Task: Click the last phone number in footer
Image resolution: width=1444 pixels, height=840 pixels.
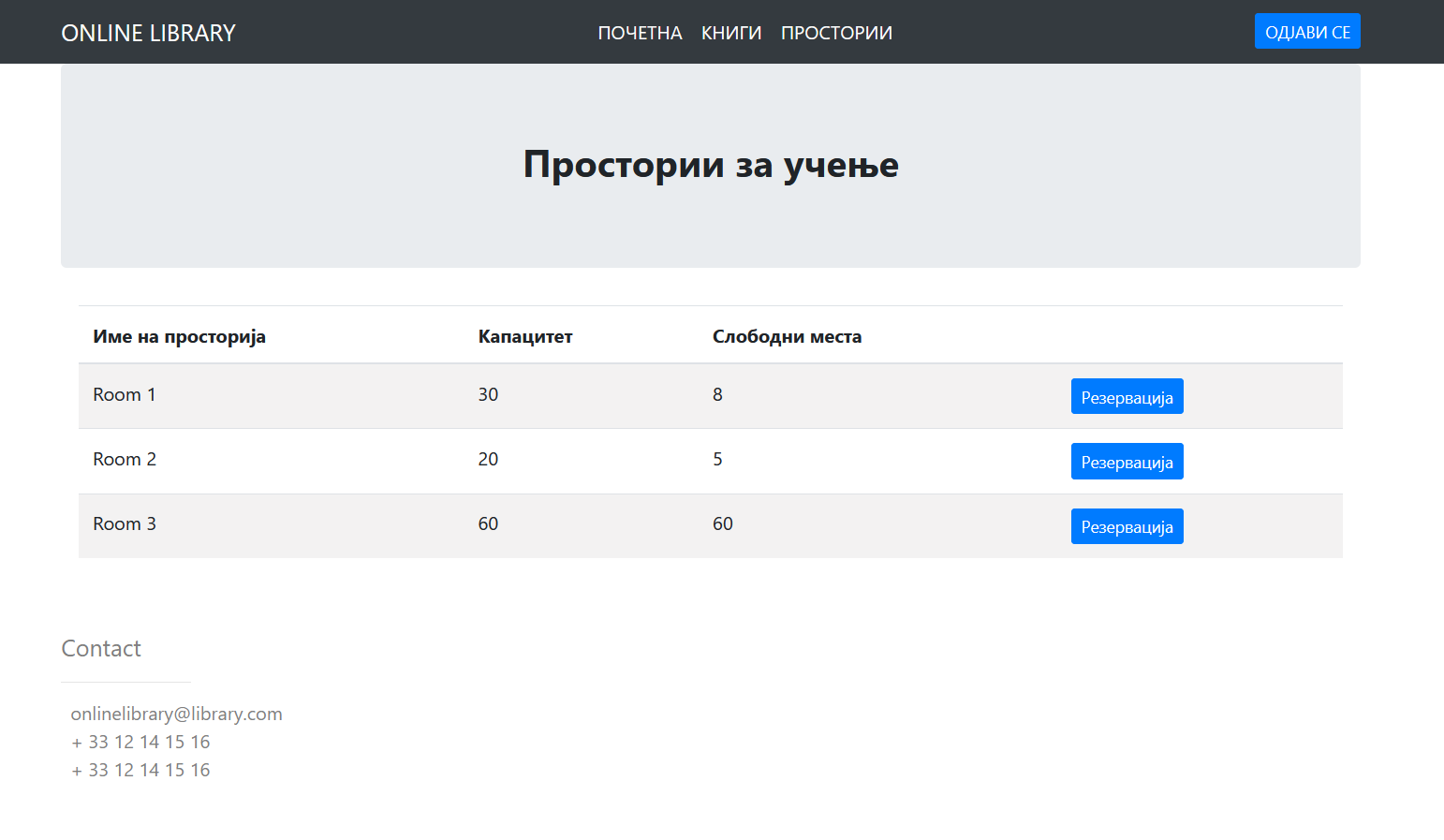Action: (140, 770)
